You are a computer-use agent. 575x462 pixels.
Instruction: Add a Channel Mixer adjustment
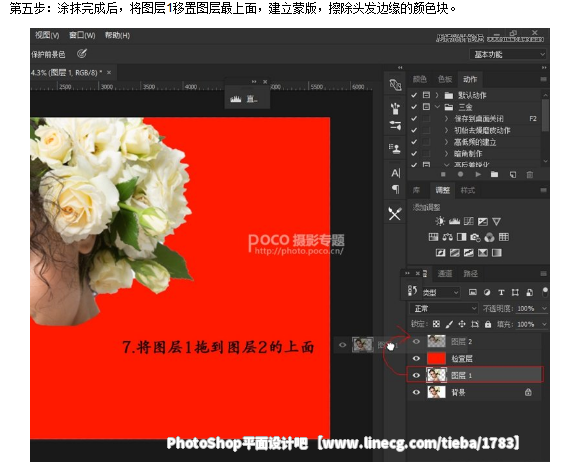point(490,238)
